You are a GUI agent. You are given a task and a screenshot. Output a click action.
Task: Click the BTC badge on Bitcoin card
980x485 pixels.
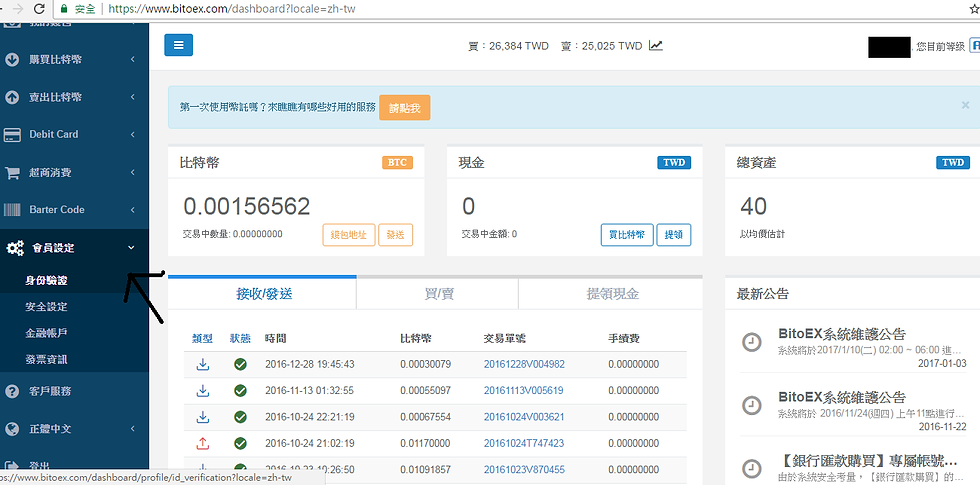pyautogui.click(x=398, y=162)
